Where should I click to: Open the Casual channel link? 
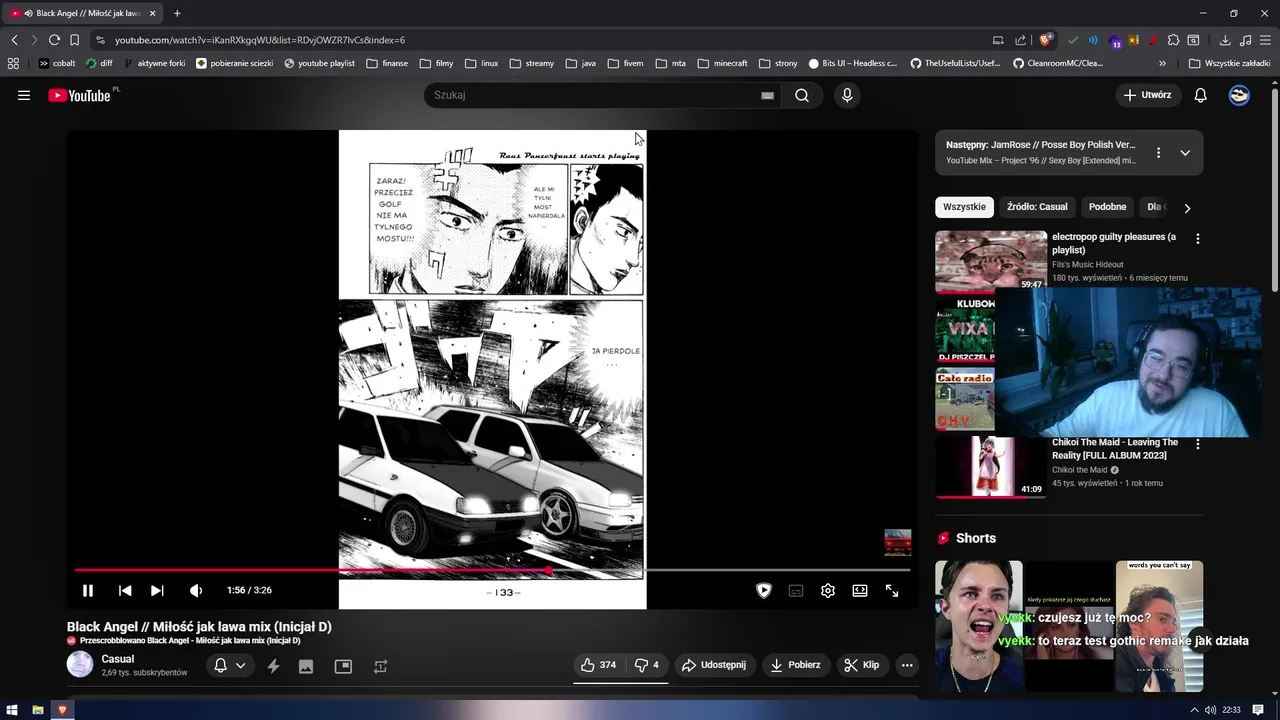[117, 659]
